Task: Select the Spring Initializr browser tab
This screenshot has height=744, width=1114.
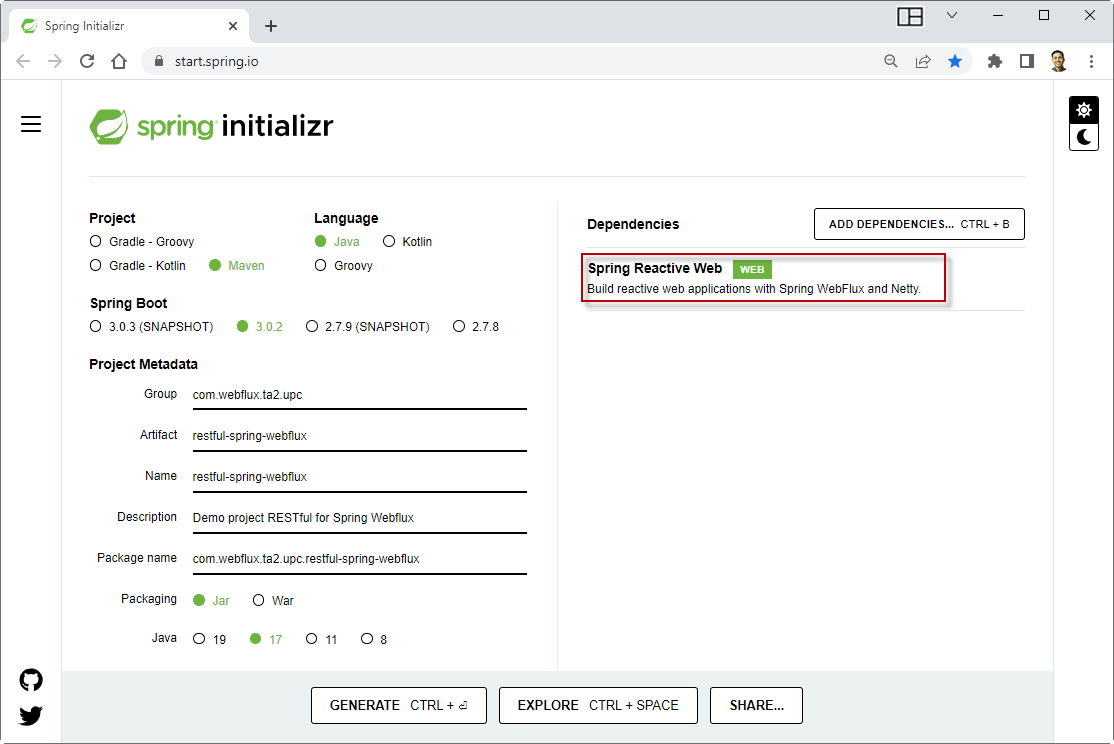Action: click(x=129, y=26)
